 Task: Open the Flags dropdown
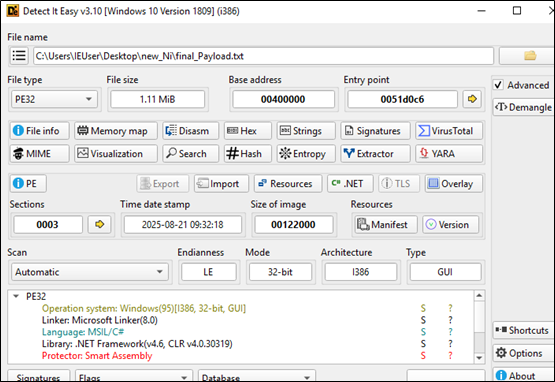tap(134, 377)
